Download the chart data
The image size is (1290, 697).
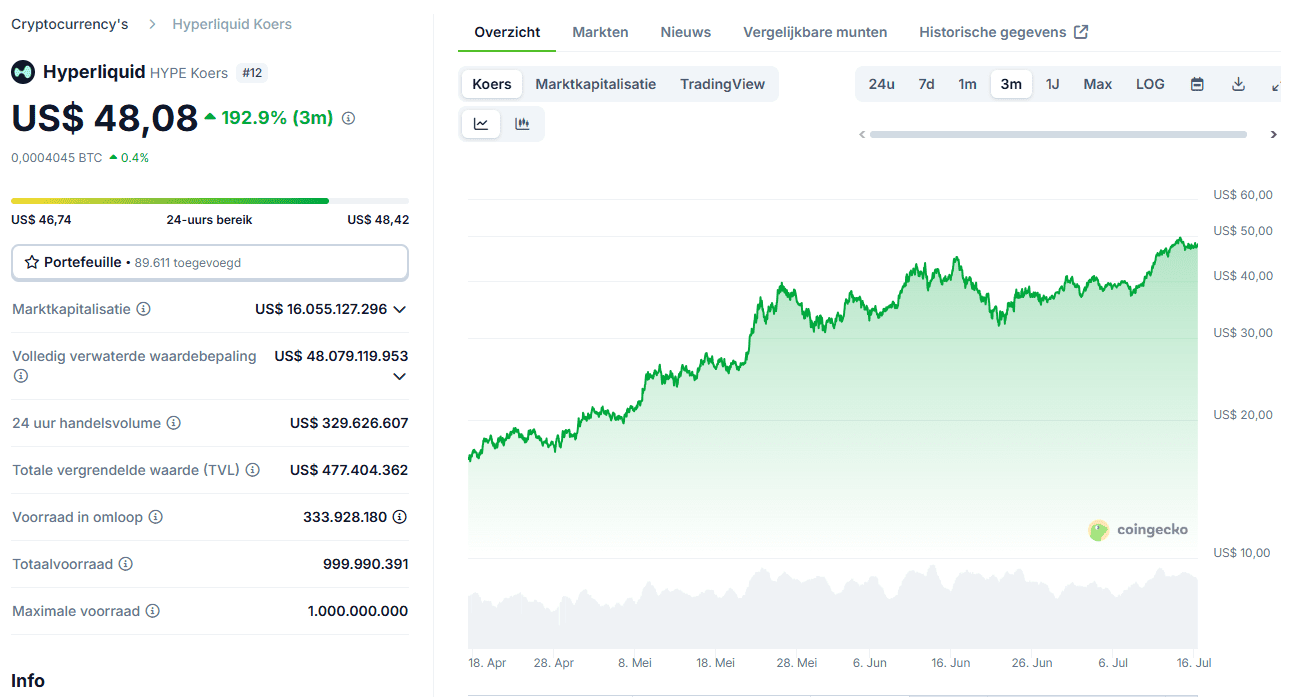1238,84
